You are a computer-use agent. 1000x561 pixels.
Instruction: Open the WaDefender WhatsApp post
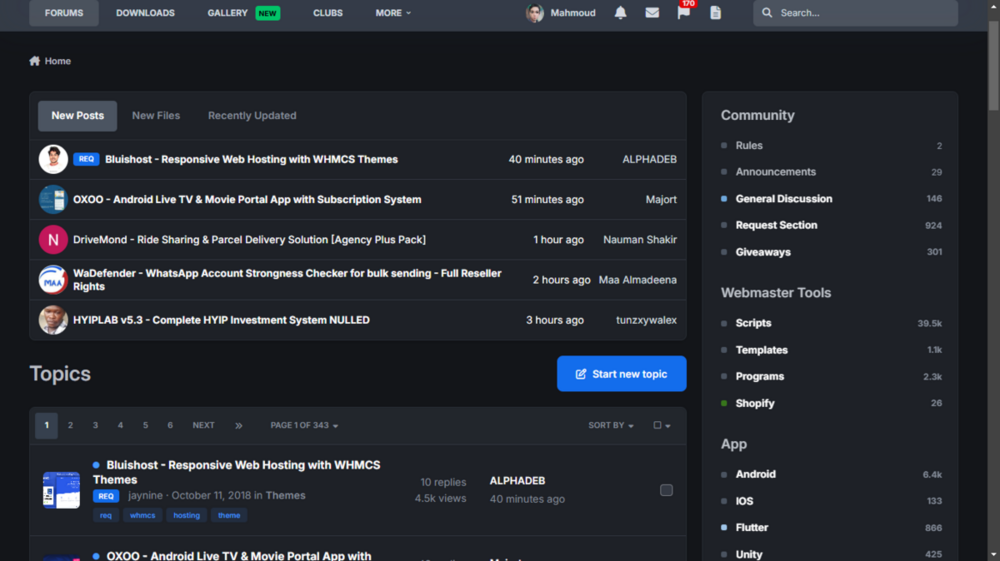tap(287, 280)
